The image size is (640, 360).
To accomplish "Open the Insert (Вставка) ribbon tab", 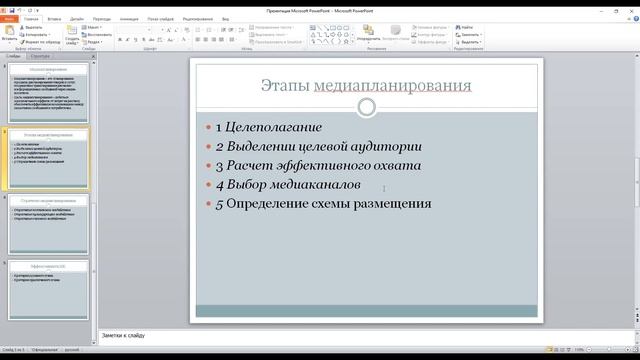I will click(54, 19).
